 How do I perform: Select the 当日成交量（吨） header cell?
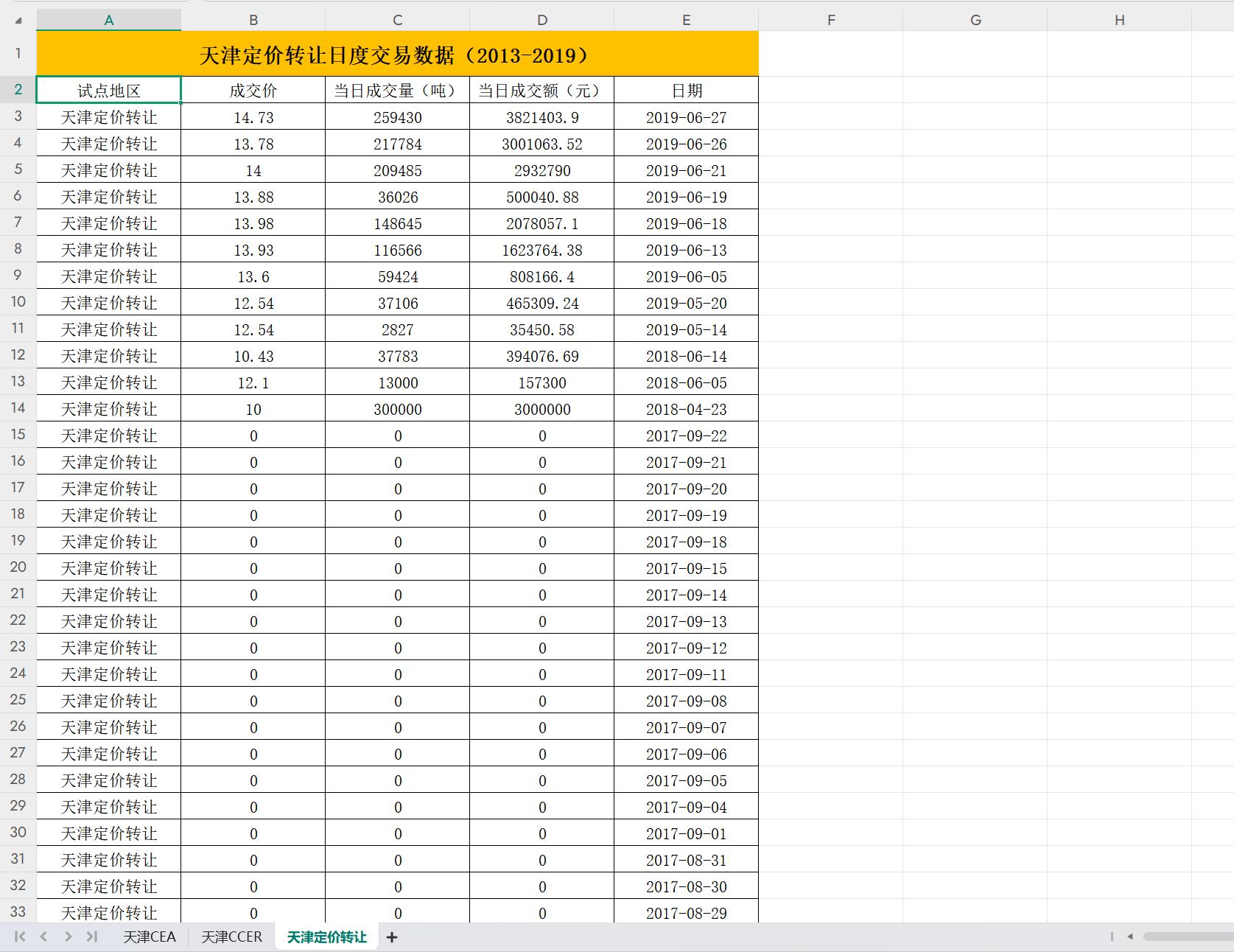click(x=398, y=90)
